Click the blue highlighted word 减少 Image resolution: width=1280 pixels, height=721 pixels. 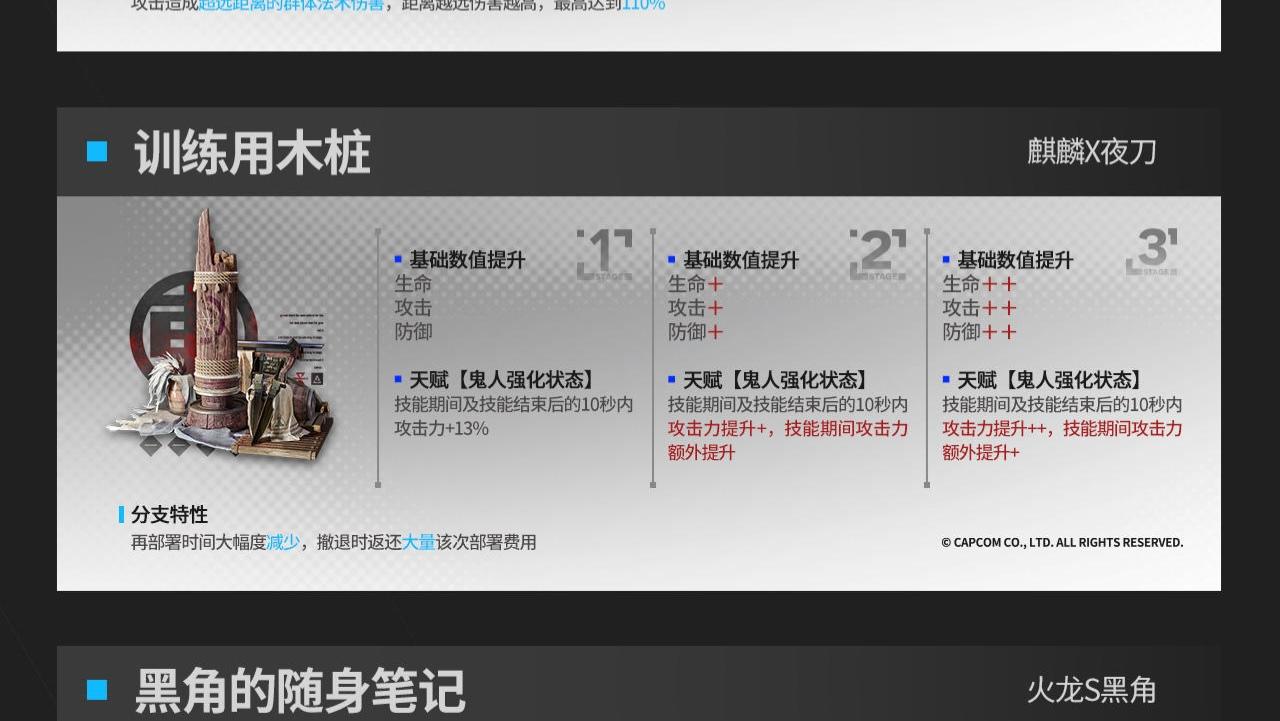(x=283, y=542)
